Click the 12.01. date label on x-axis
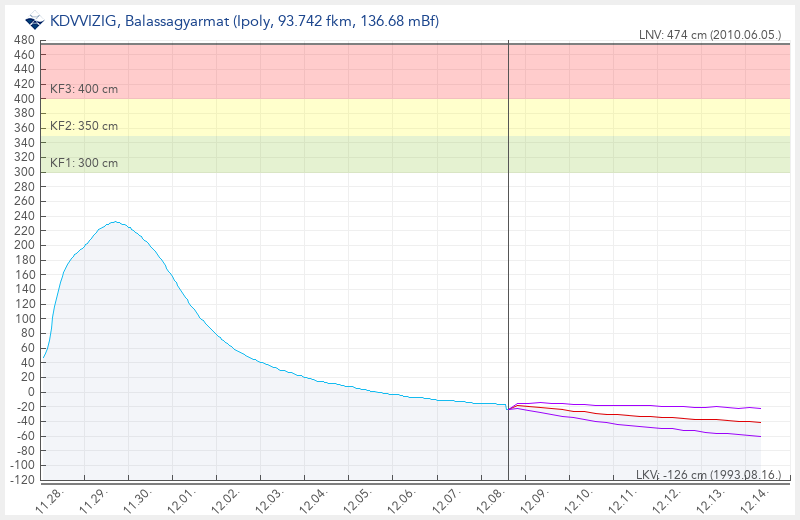The height and width of the screenshot is (520, 800). (182, 497)
